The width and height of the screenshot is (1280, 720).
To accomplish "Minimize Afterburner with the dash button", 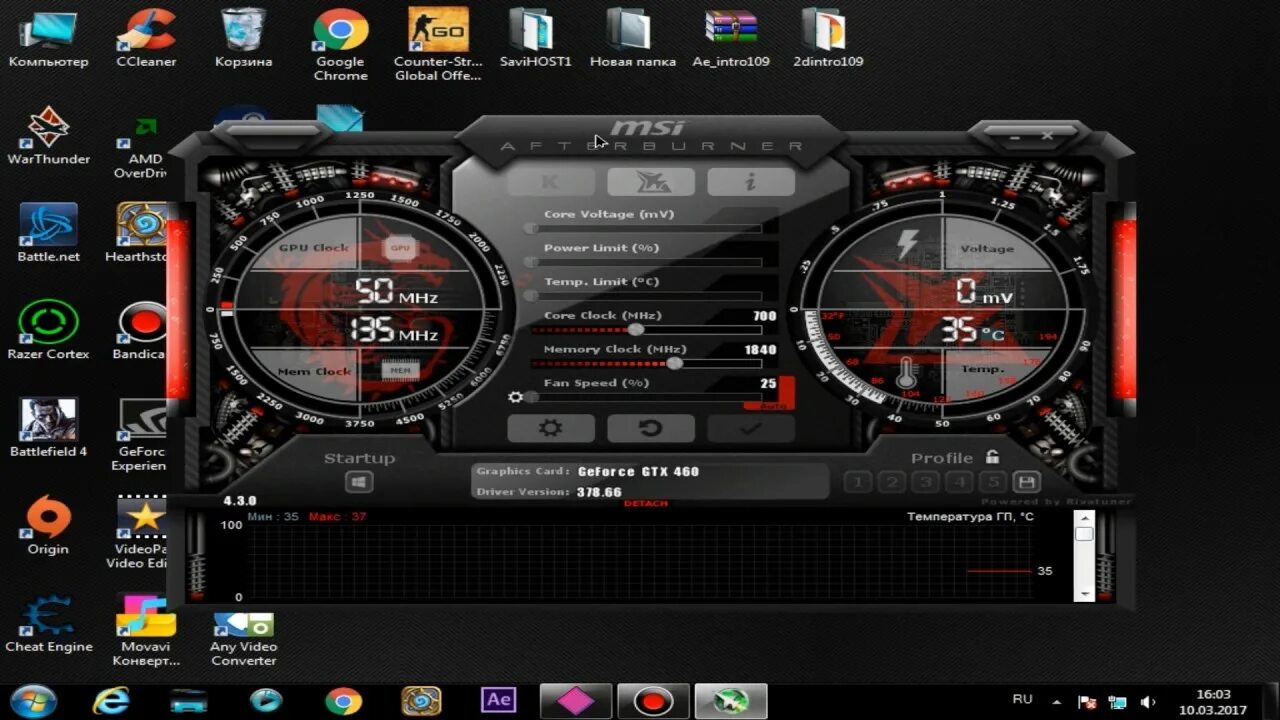I will click(x=1015, y=135).
